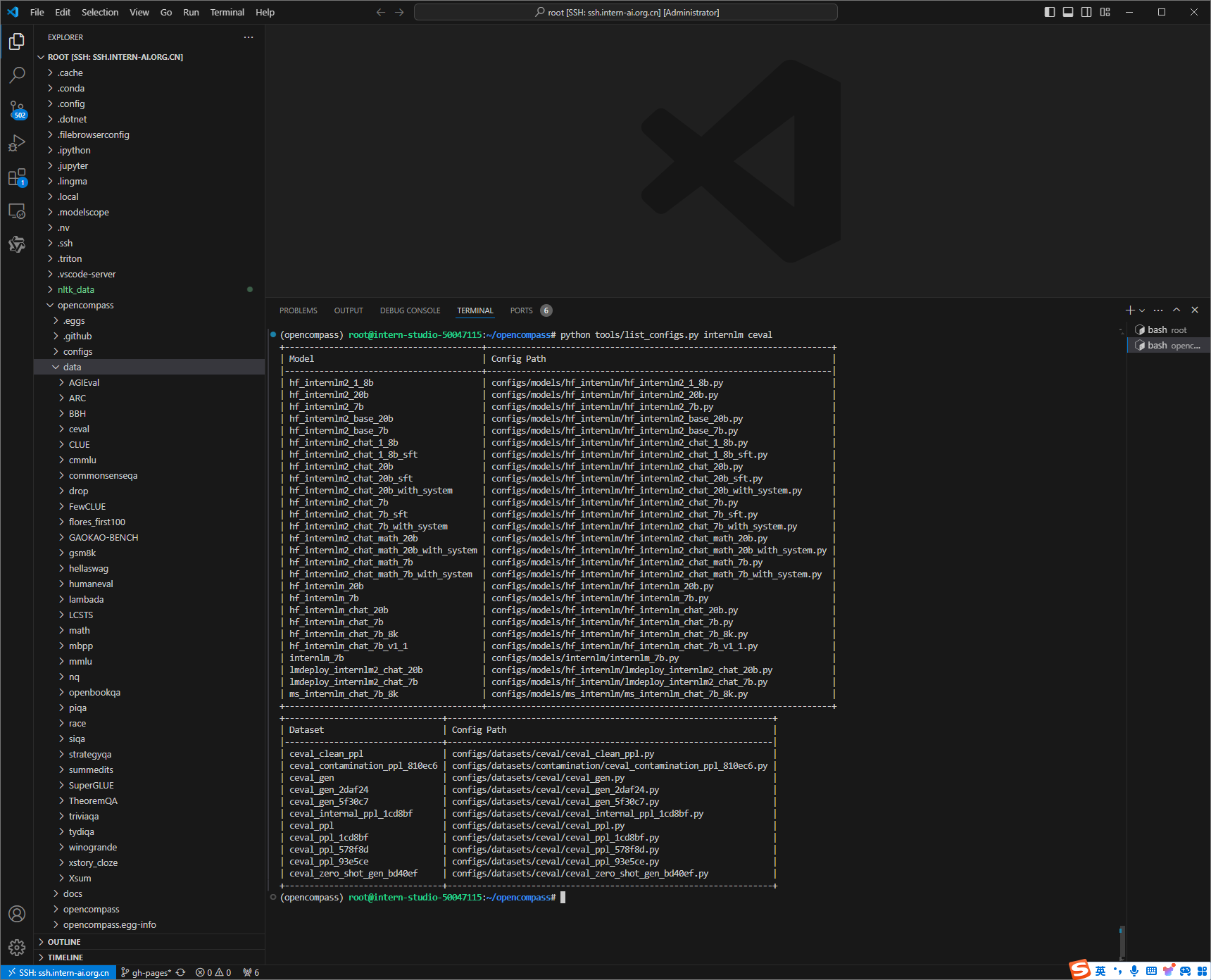This screenshot has height=980, width=1211.
Task: Open the Search view icon
Action: [x=17, y=75]
